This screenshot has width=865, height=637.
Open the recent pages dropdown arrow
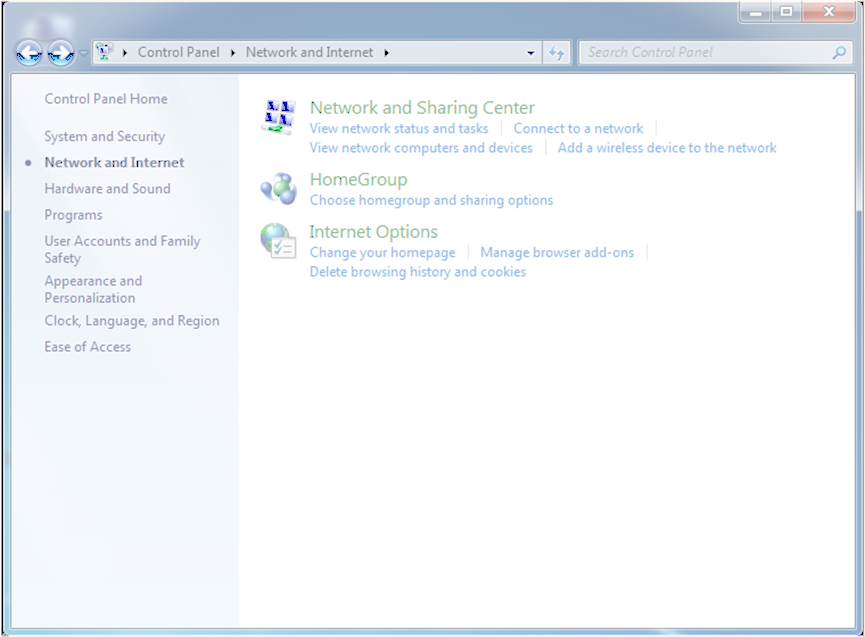coord(83,53)
